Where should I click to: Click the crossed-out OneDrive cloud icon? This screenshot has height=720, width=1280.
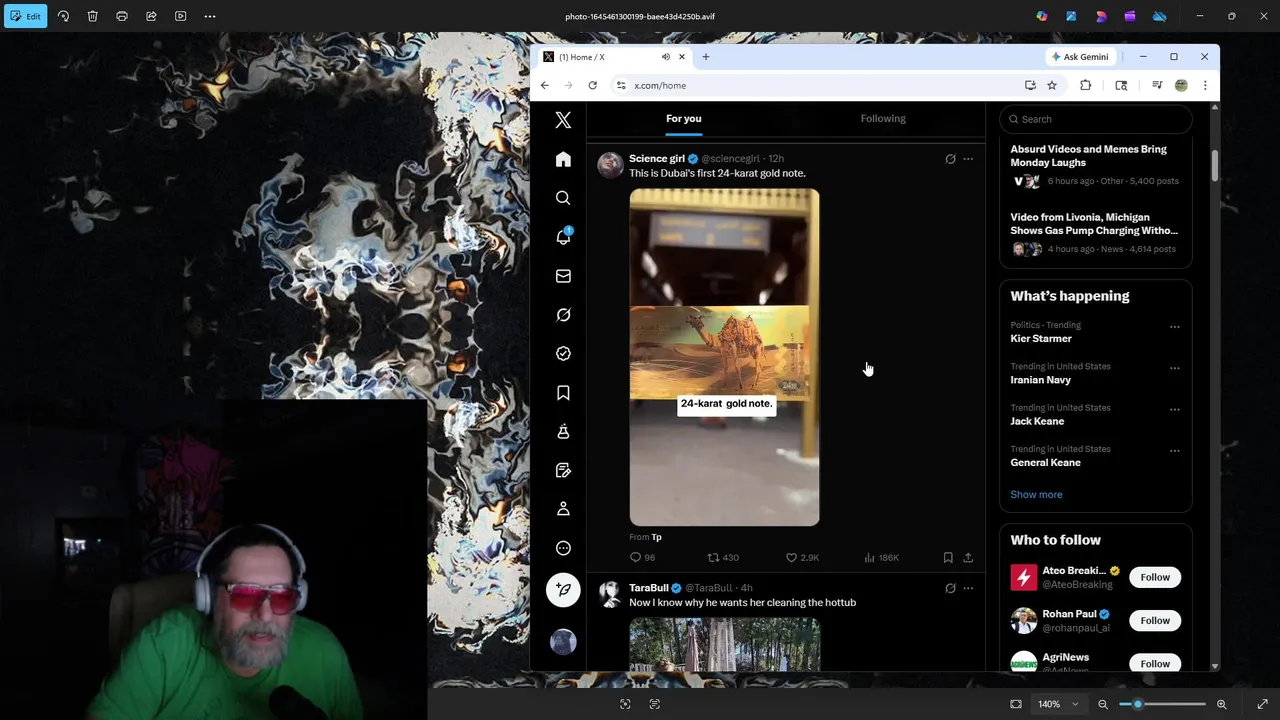[x=1160, y=16]
